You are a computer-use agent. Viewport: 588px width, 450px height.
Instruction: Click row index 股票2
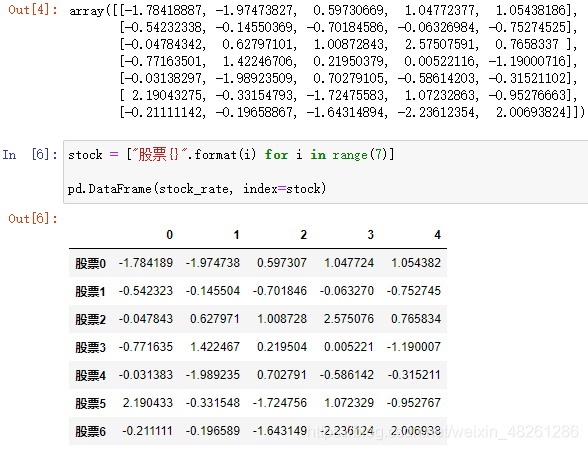(90, 320)
